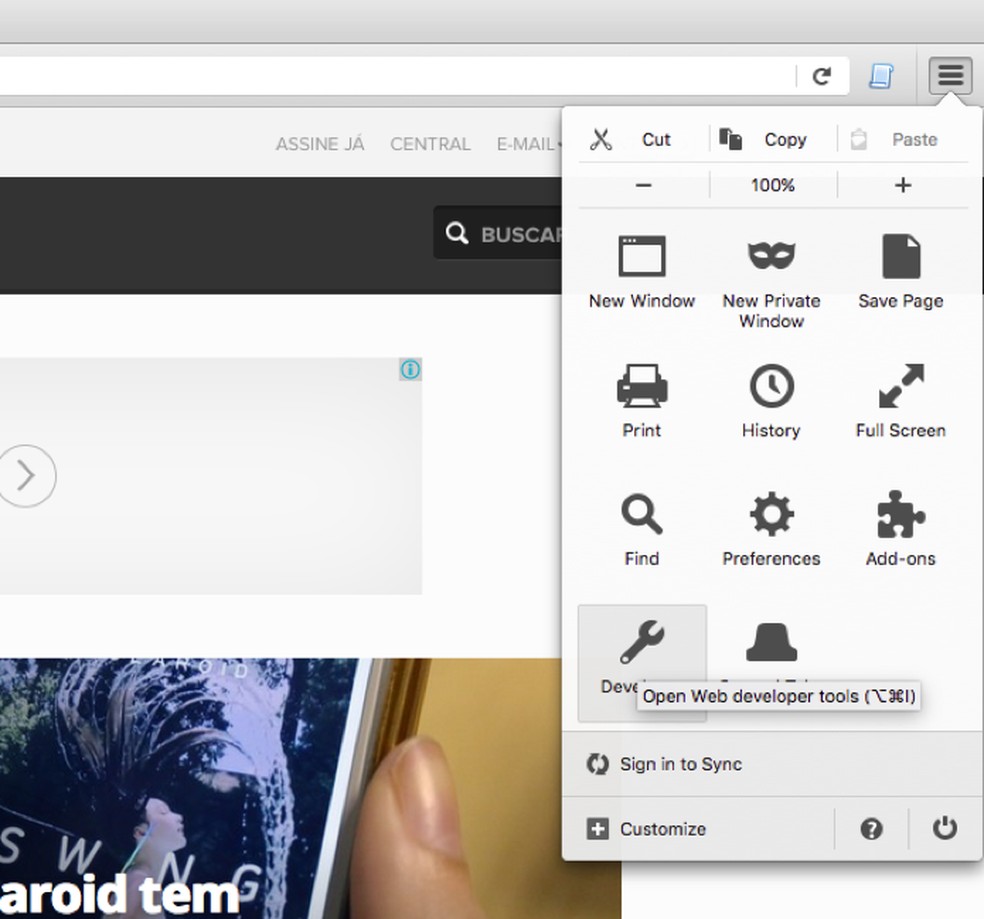Reload the page with refresh icon
Screen dimensions: 984x919
click(821, 76)
